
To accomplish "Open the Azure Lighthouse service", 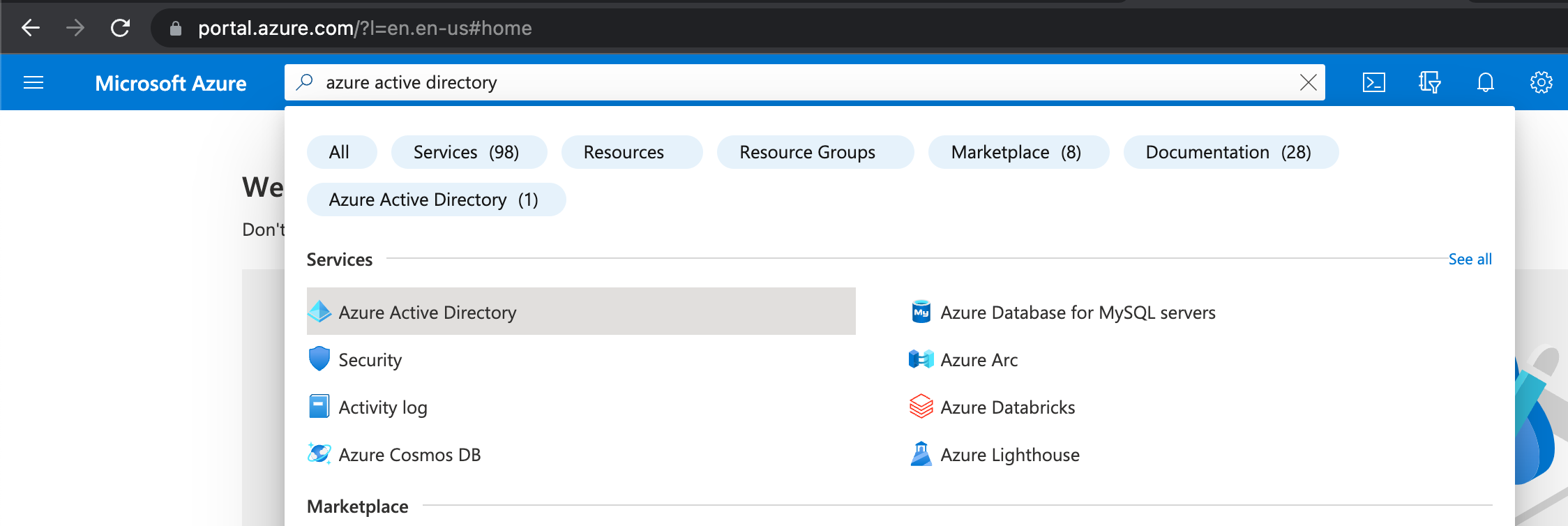I will point(1009,454).
